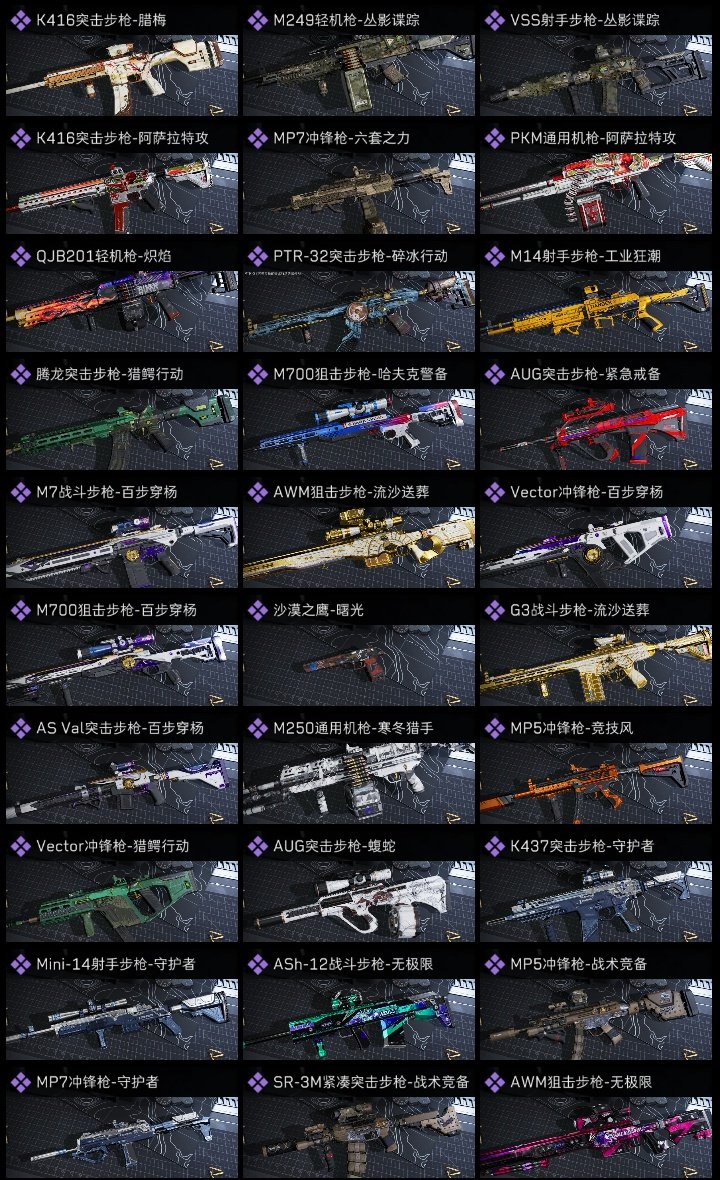Click the M250通用机枪-寒冬猎手 title

pos(353,728)
